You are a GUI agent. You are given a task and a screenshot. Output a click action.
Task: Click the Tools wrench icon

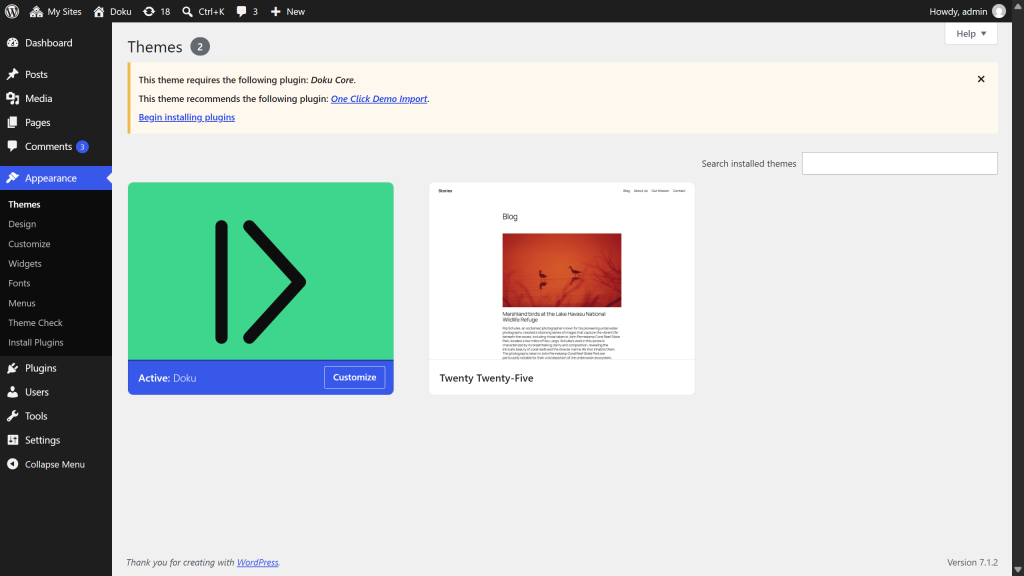click(x=12, y=416)
